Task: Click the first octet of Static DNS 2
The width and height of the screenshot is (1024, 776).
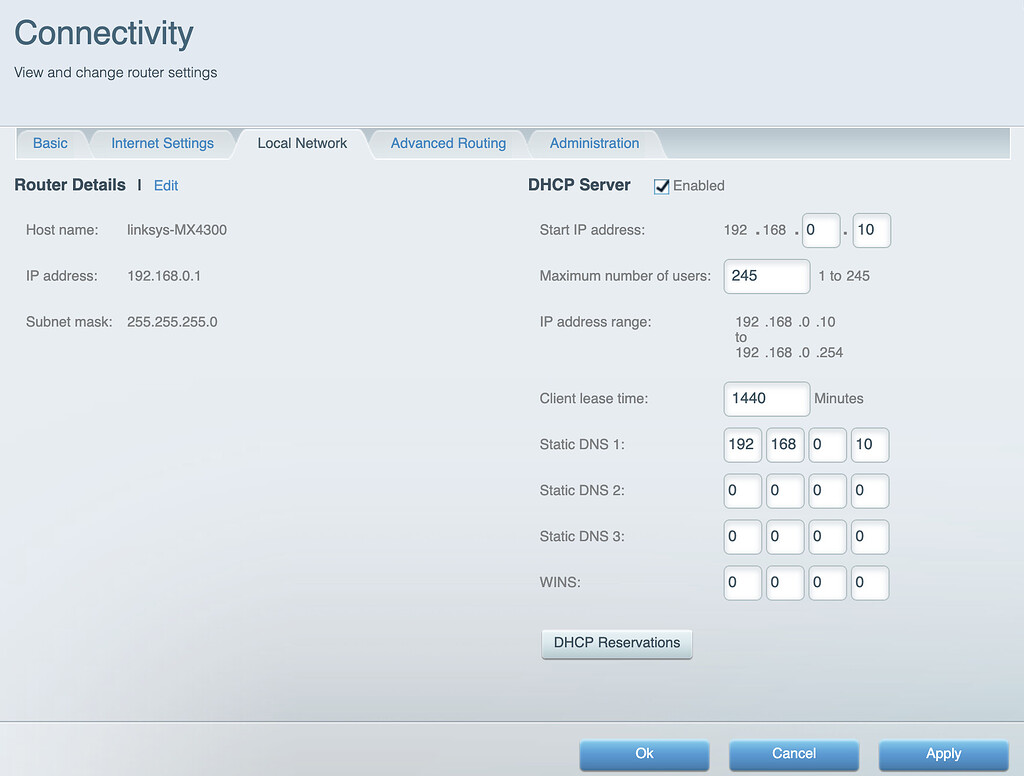Action: coord(742,491)
